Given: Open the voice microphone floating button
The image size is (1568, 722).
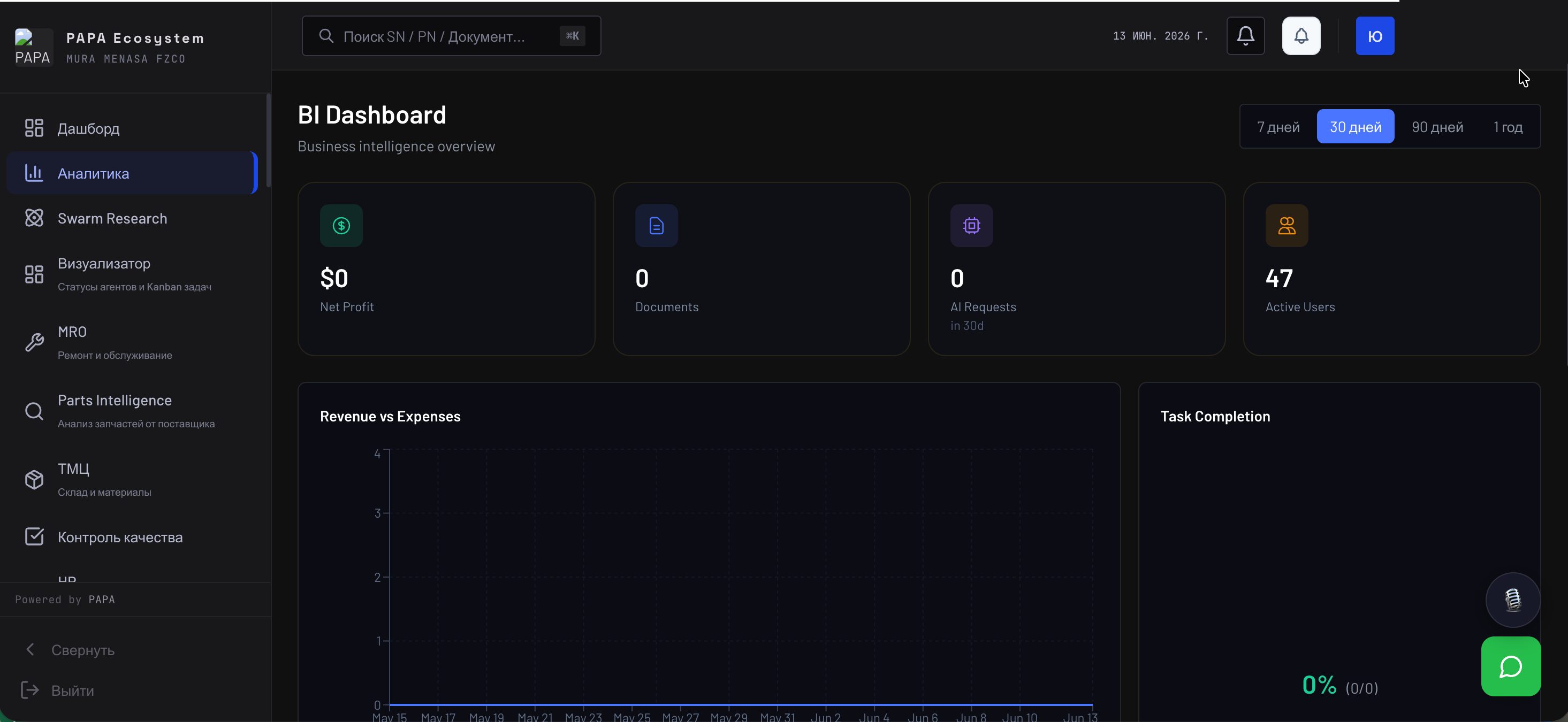Looking at the screenshot, I should (1512, 600).
